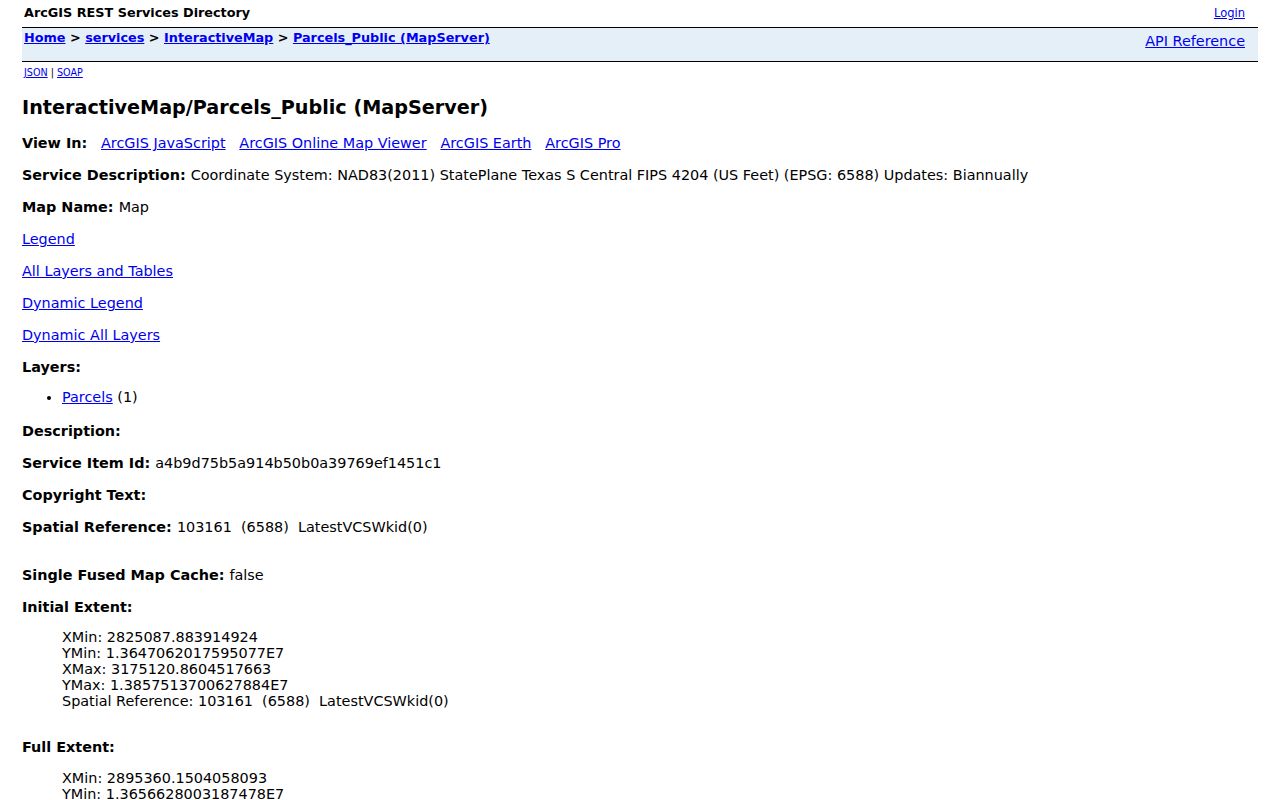Open the services breadcrumb link
Screen dimensions: 1280x800
click(115, 38)
